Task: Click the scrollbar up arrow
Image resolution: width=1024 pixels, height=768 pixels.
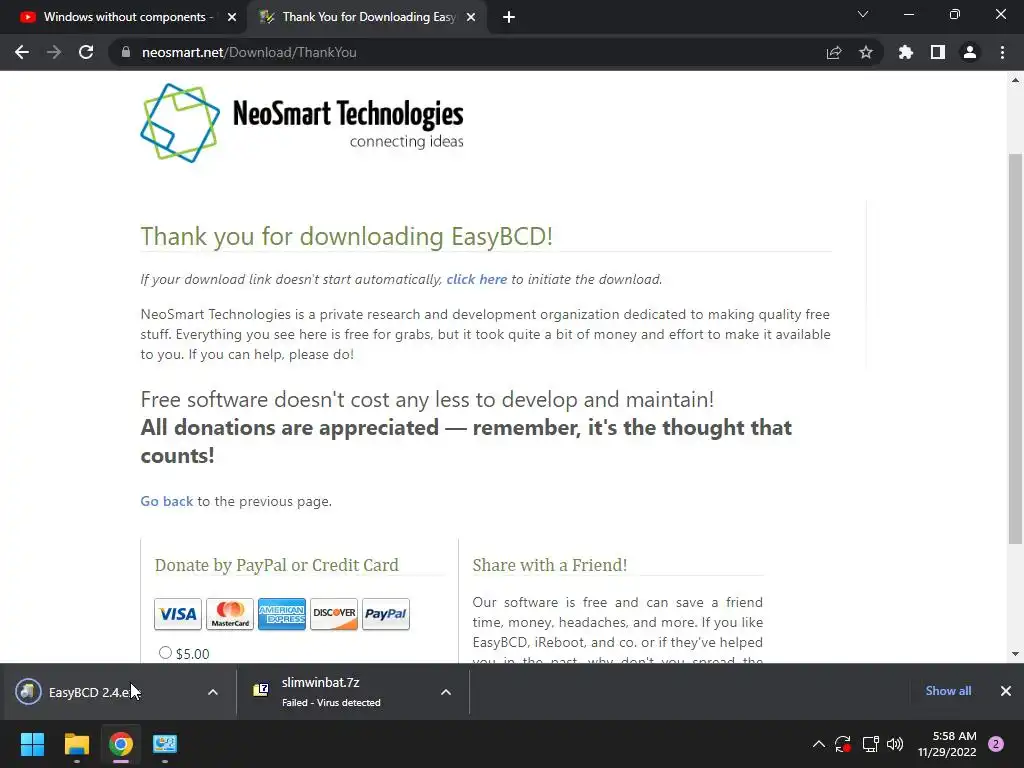Action: (x=1015, y=80)
